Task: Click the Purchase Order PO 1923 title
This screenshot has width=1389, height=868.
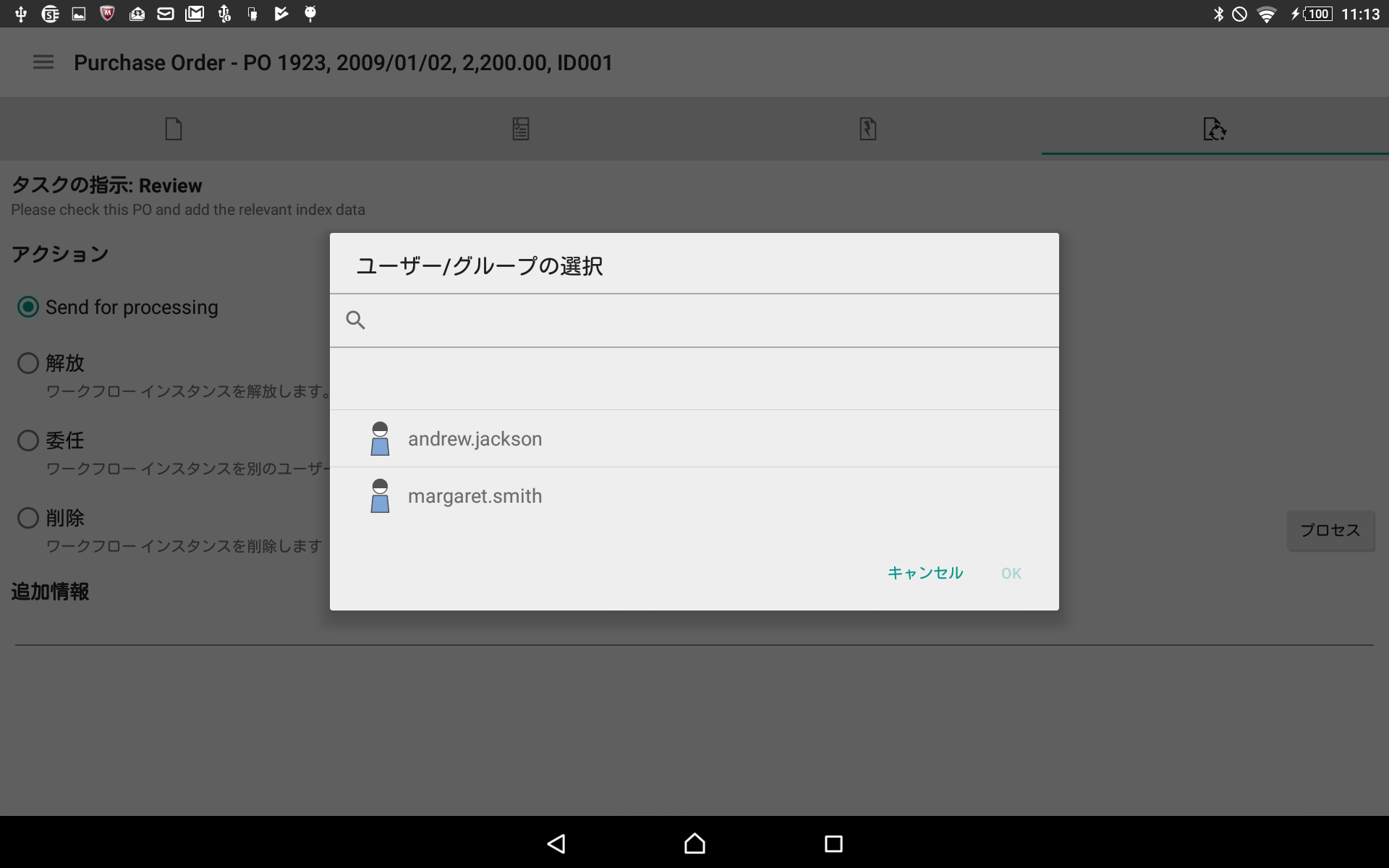Action: pos(343,63)
